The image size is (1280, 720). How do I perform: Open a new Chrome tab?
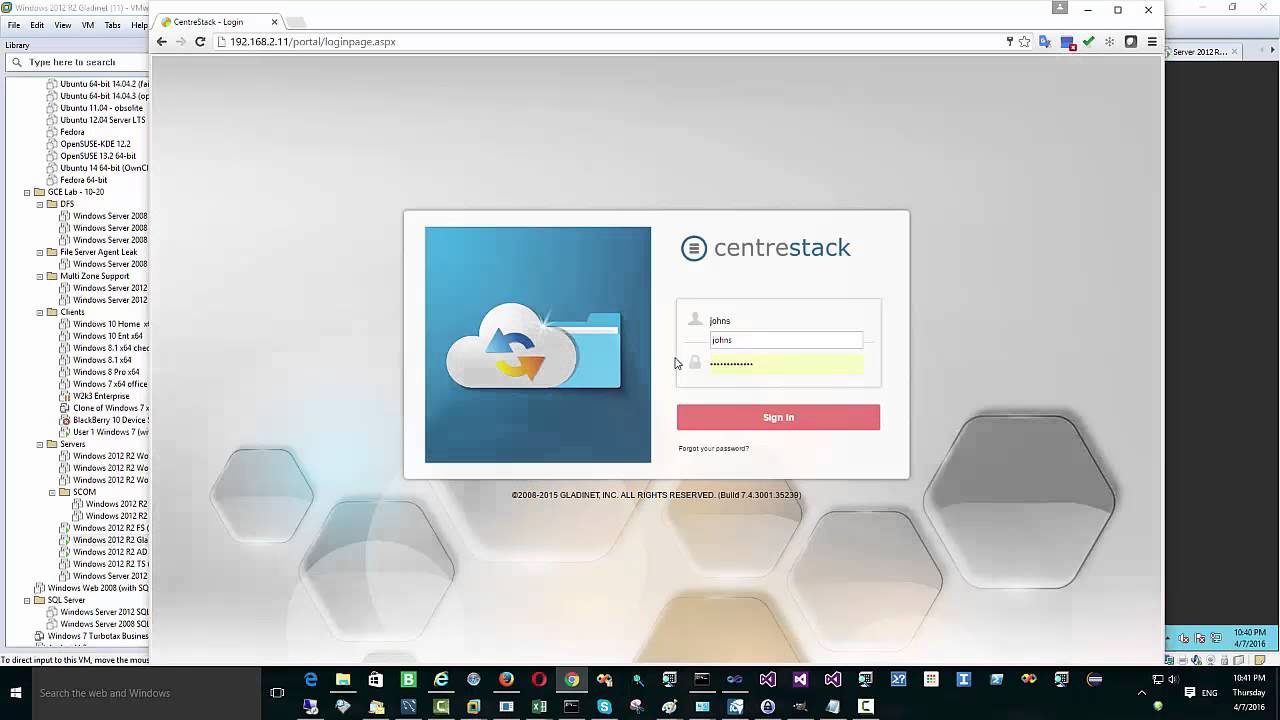(297, 22)
